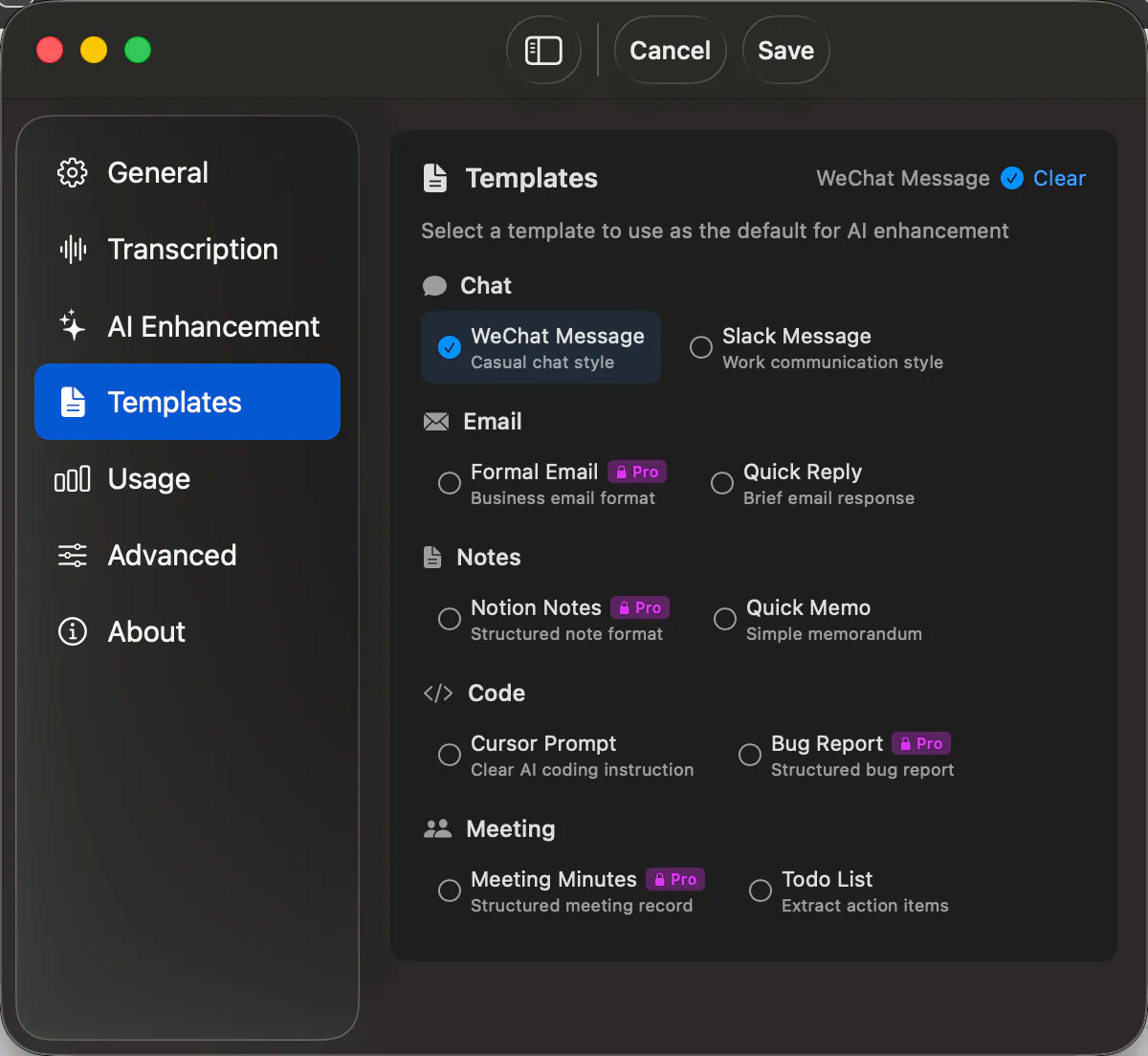Click the Cancel button
The image size is (1148, 1056).
pyautogui.click(x=670, y=50)
